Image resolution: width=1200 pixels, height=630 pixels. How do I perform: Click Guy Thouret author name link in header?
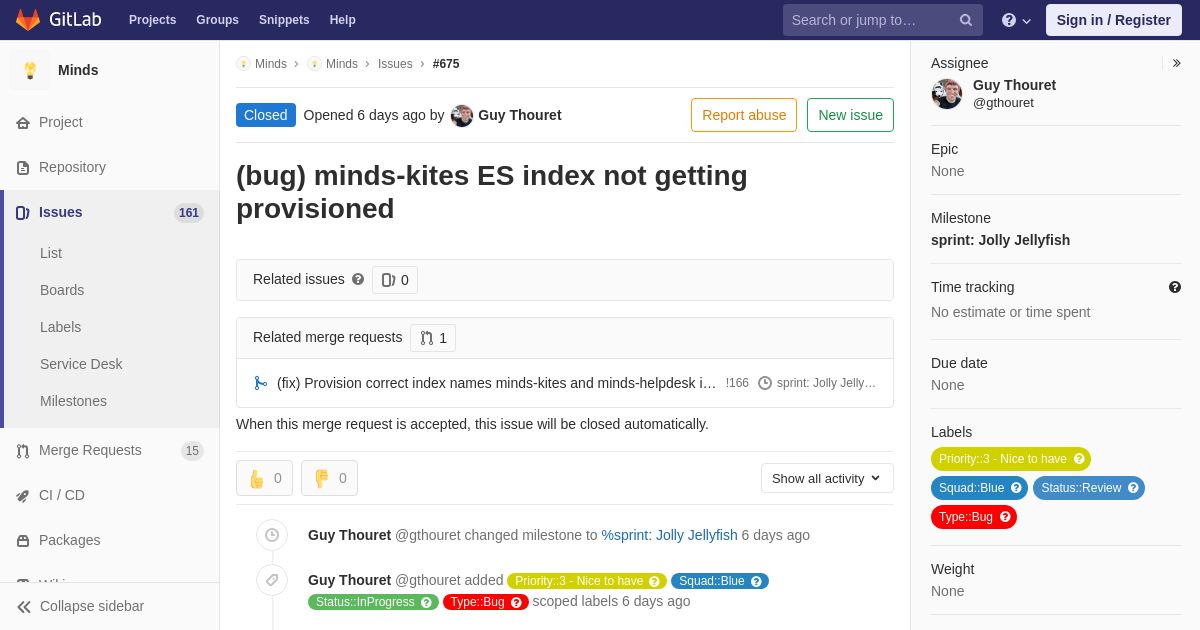tap(520, 115)
